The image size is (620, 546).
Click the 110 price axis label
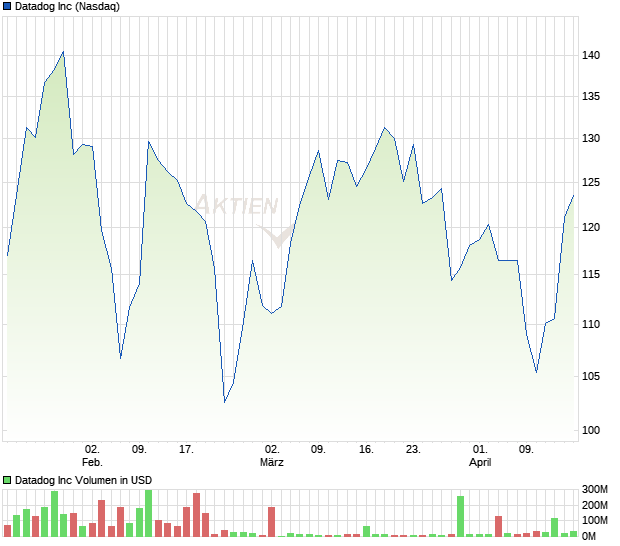coord(591,324)
